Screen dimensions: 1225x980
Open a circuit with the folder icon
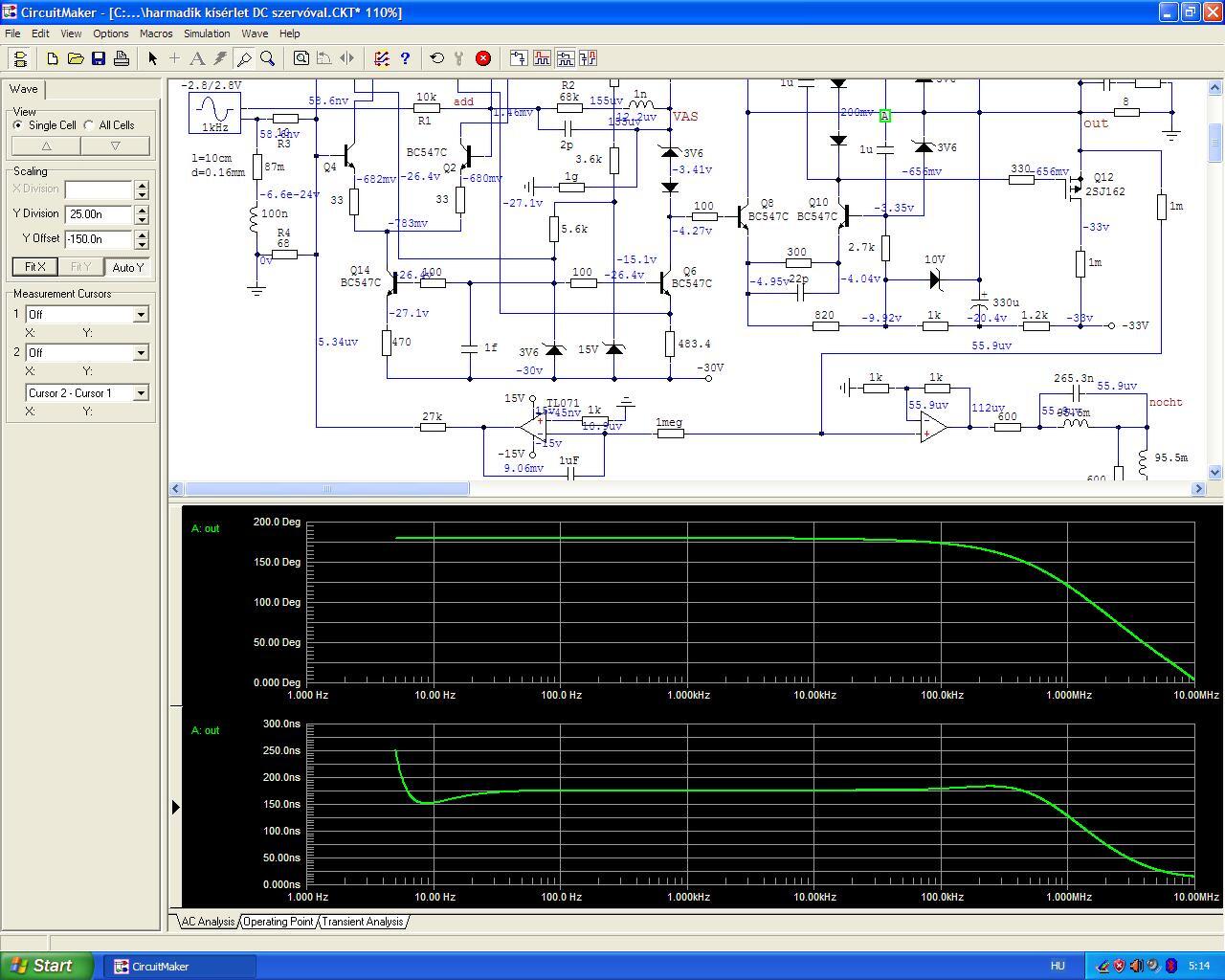coord(76,58)
